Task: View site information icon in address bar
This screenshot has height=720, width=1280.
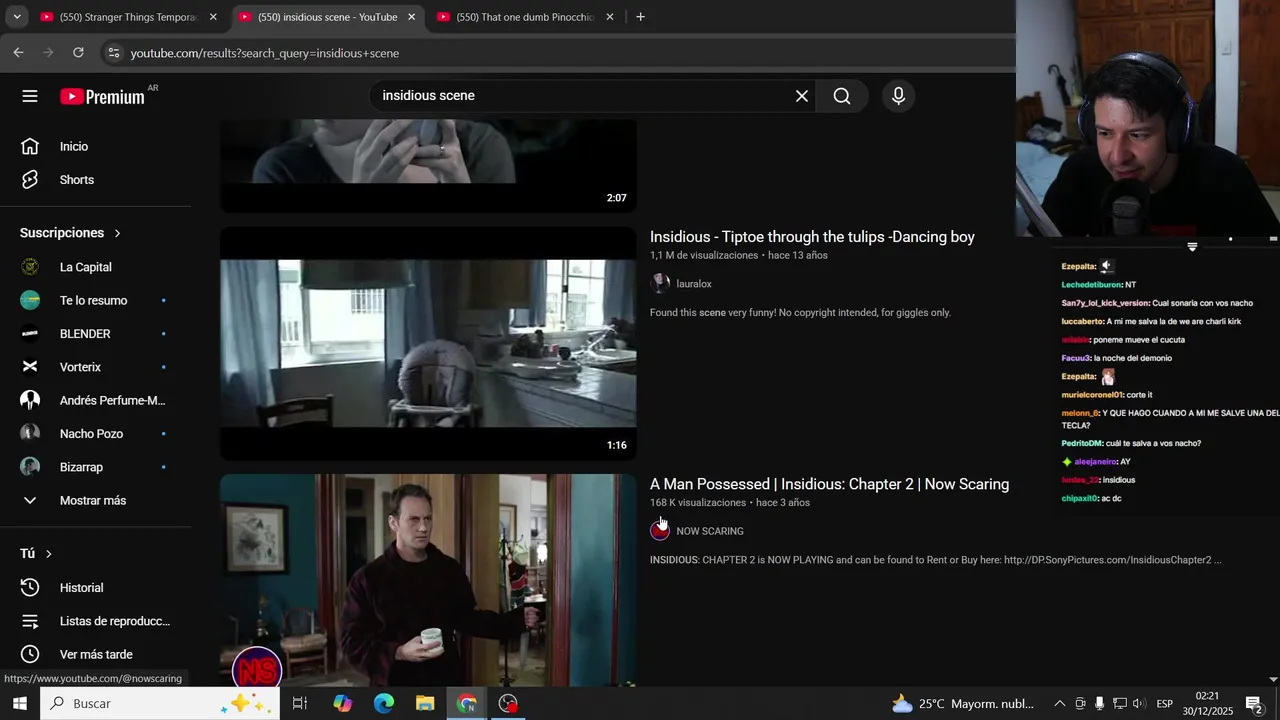Action: [x=114, y=53]
